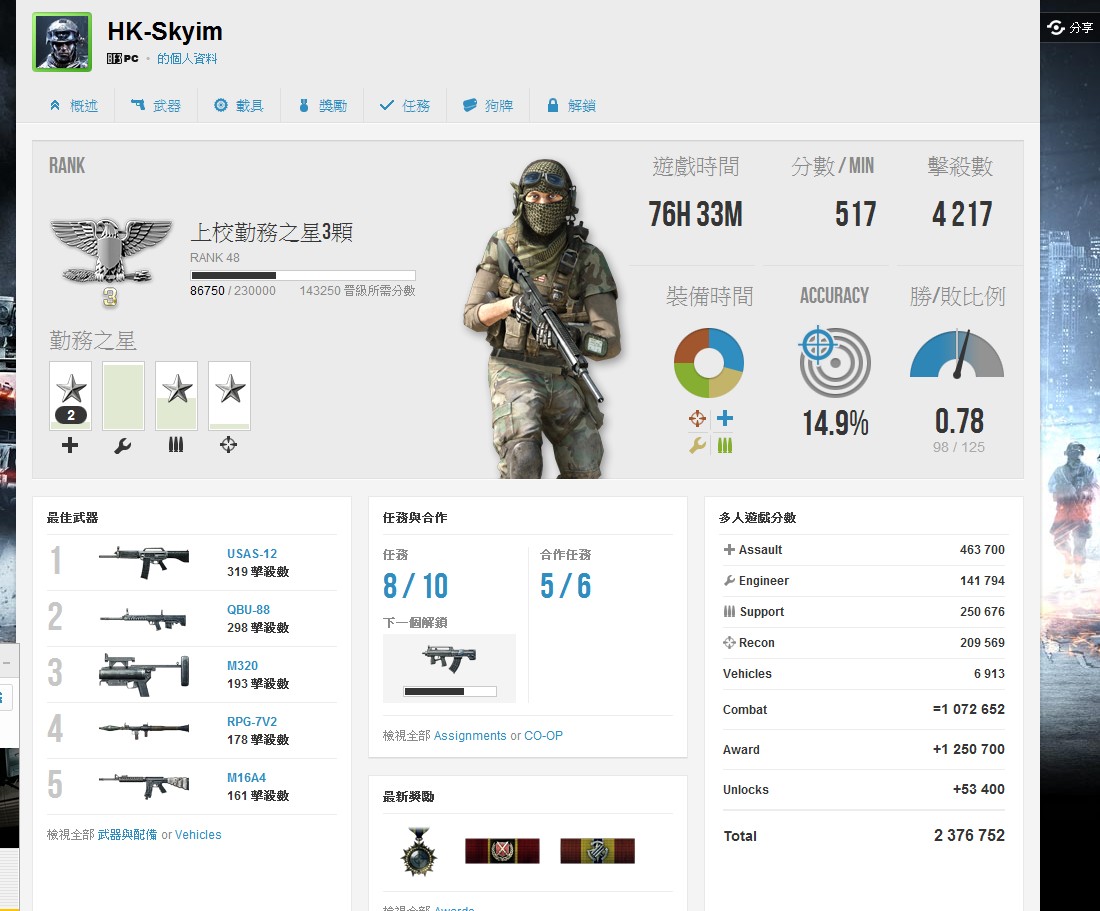Click the HK-Skyim soldier avatar
1100x911 pixels.
(x=62, y=42)
